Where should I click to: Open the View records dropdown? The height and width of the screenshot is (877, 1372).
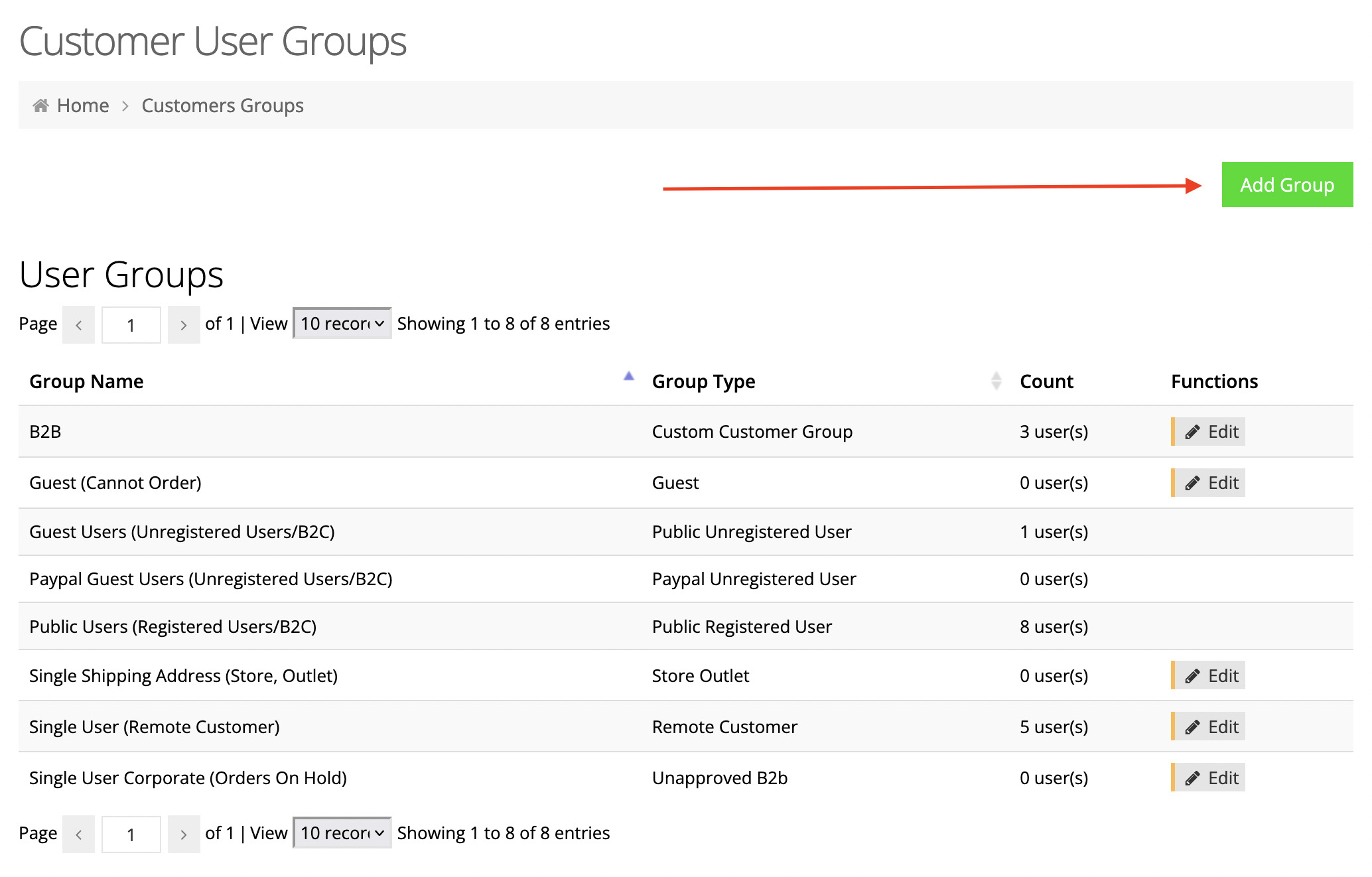(341, 323)
